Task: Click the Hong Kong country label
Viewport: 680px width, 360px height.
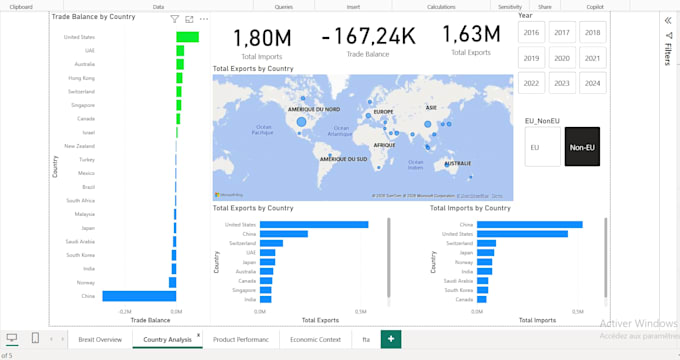Action: (x=81, y=78)
